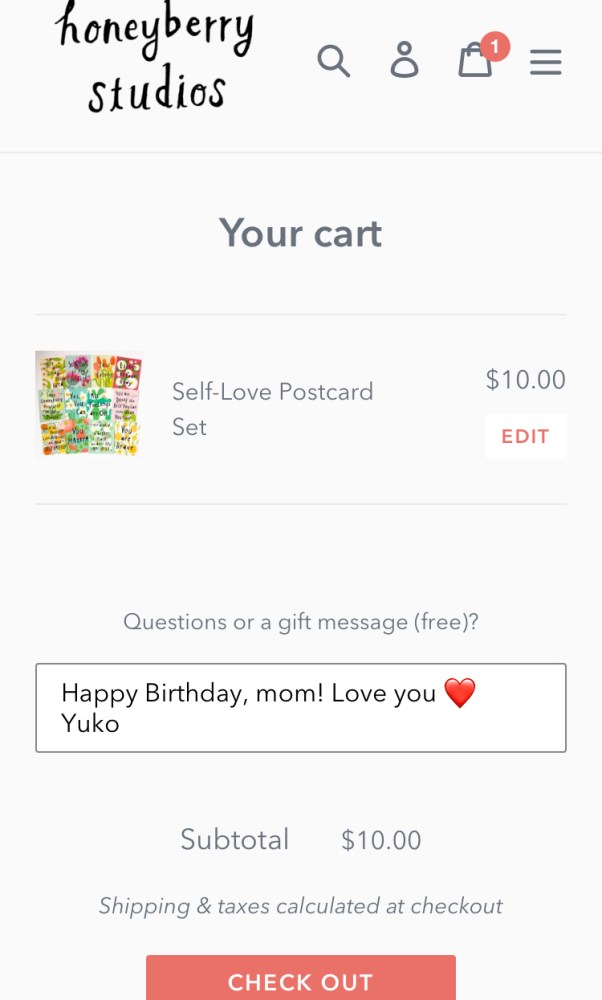The height and width of the screenshot is (1000, 602).
Task: Click the words Happy Birthday in the message
Action: 150,693
